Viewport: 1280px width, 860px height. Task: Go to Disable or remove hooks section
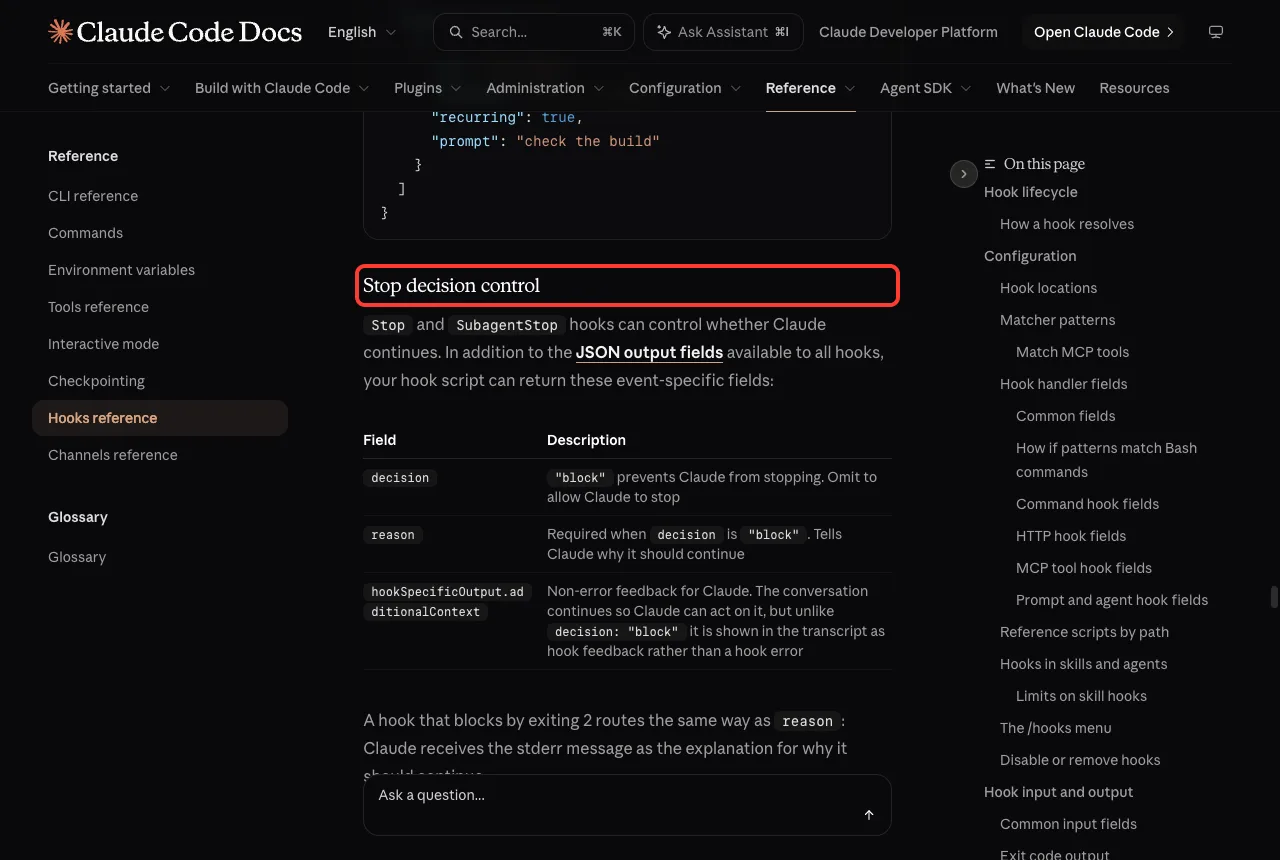1080,760
